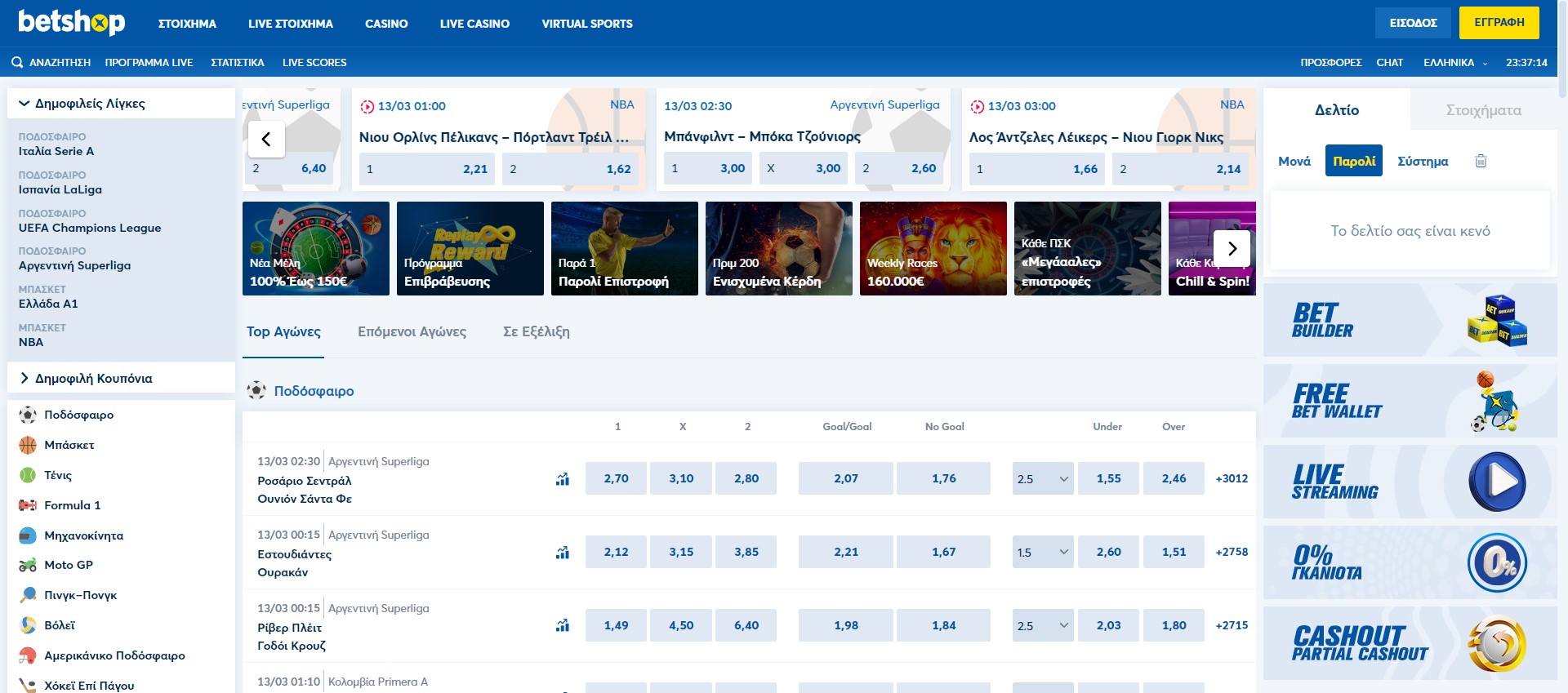
Task: Open Ιταλία Serie A league link
Action: (x=56, y=151)
